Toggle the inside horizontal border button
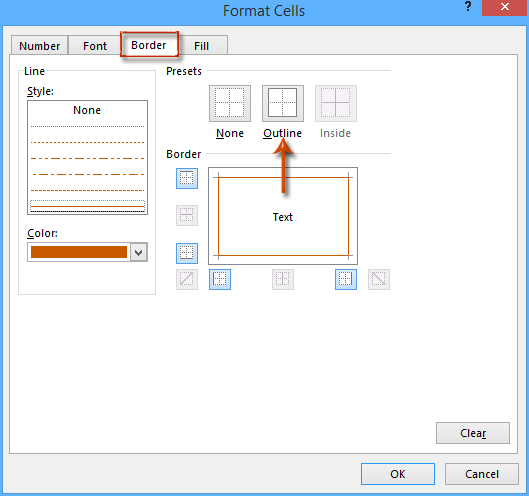Screen dimensions: 529x496 (x=187, y=215)
